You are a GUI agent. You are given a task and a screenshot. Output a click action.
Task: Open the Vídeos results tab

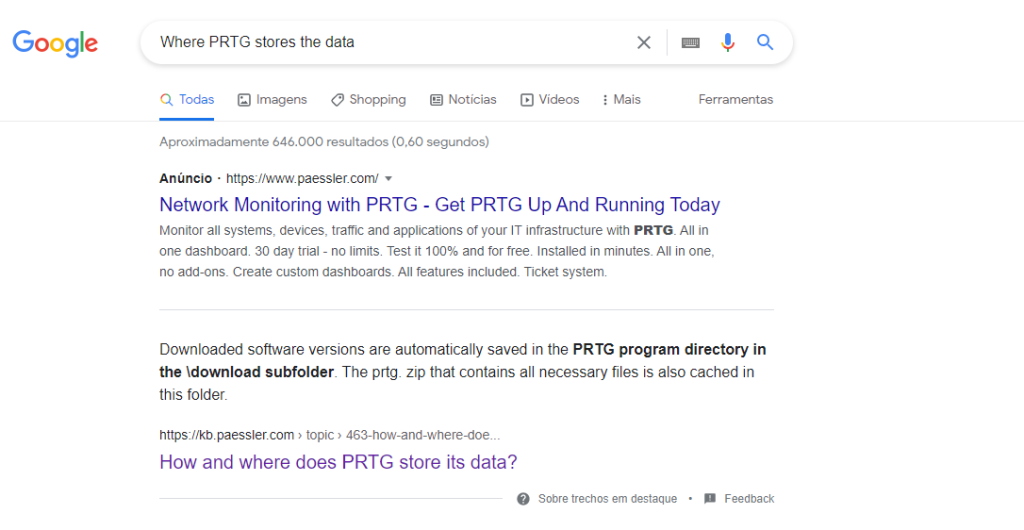pos(550,100)
